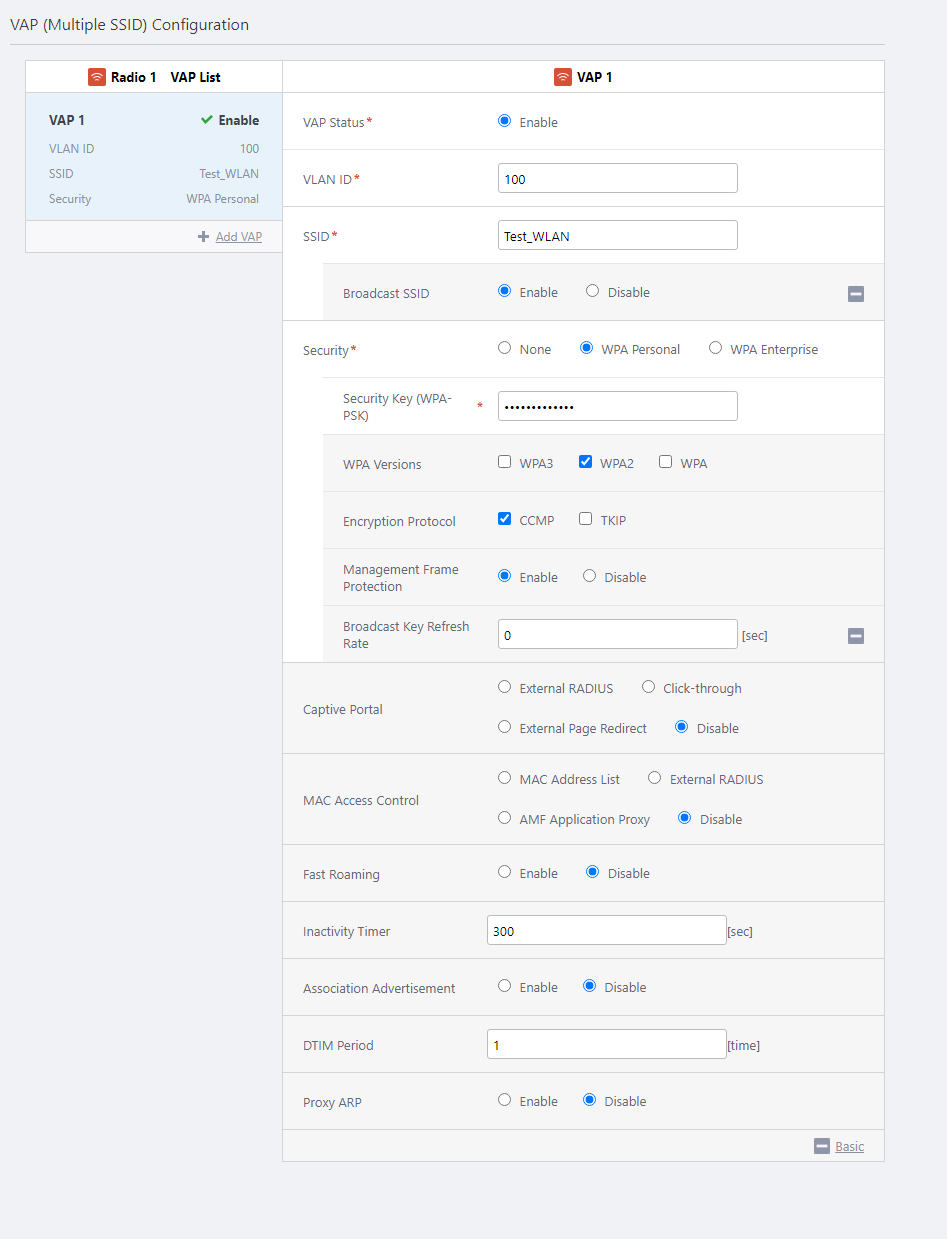The height and width of the screenshot is (1239, 947).
Task: Click the plus icon beside Add VAP
Action: (x=204, y=237)
